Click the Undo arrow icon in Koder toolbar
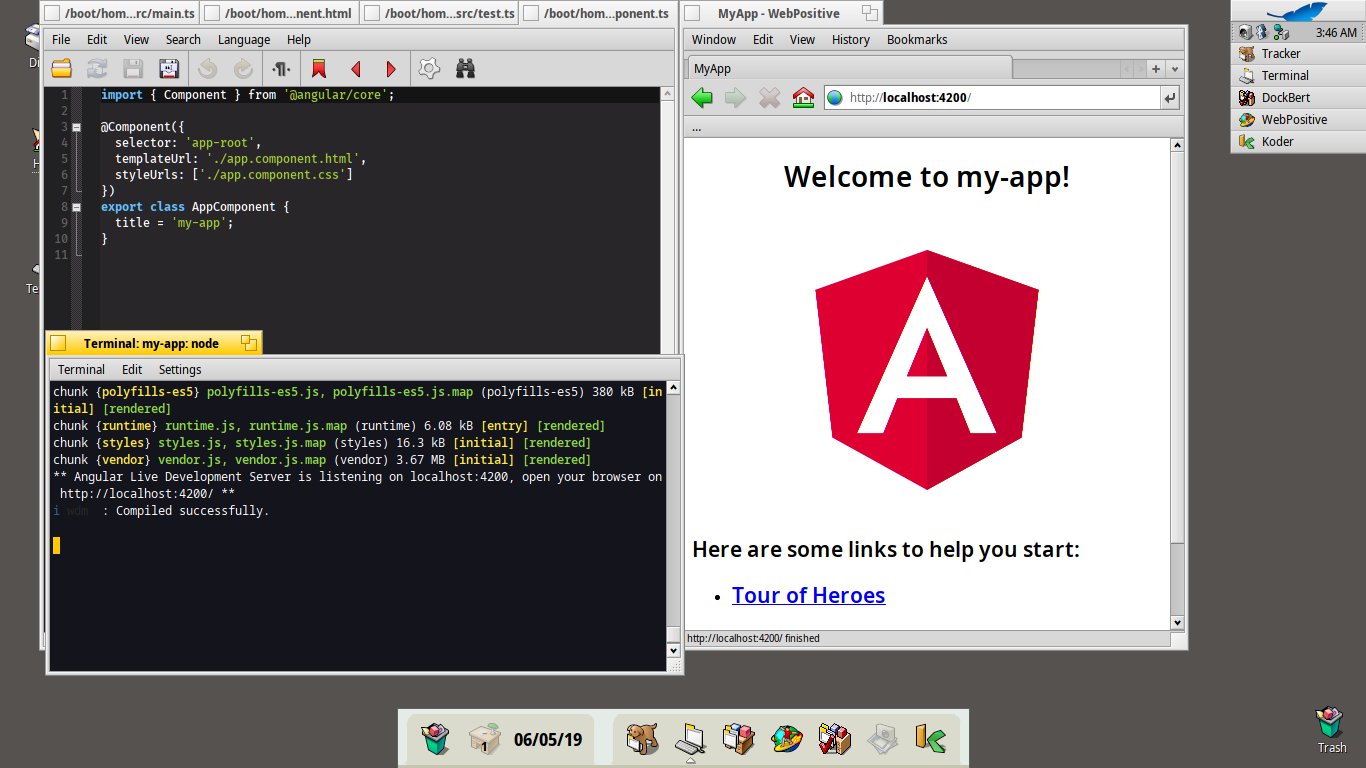 (208, 69)
